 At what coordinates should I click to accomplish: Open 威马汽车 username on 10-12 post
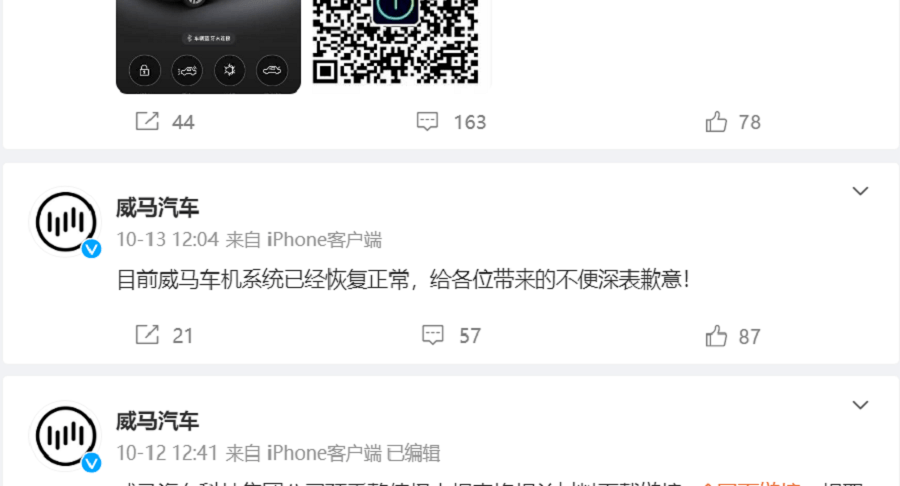point(157,421)
